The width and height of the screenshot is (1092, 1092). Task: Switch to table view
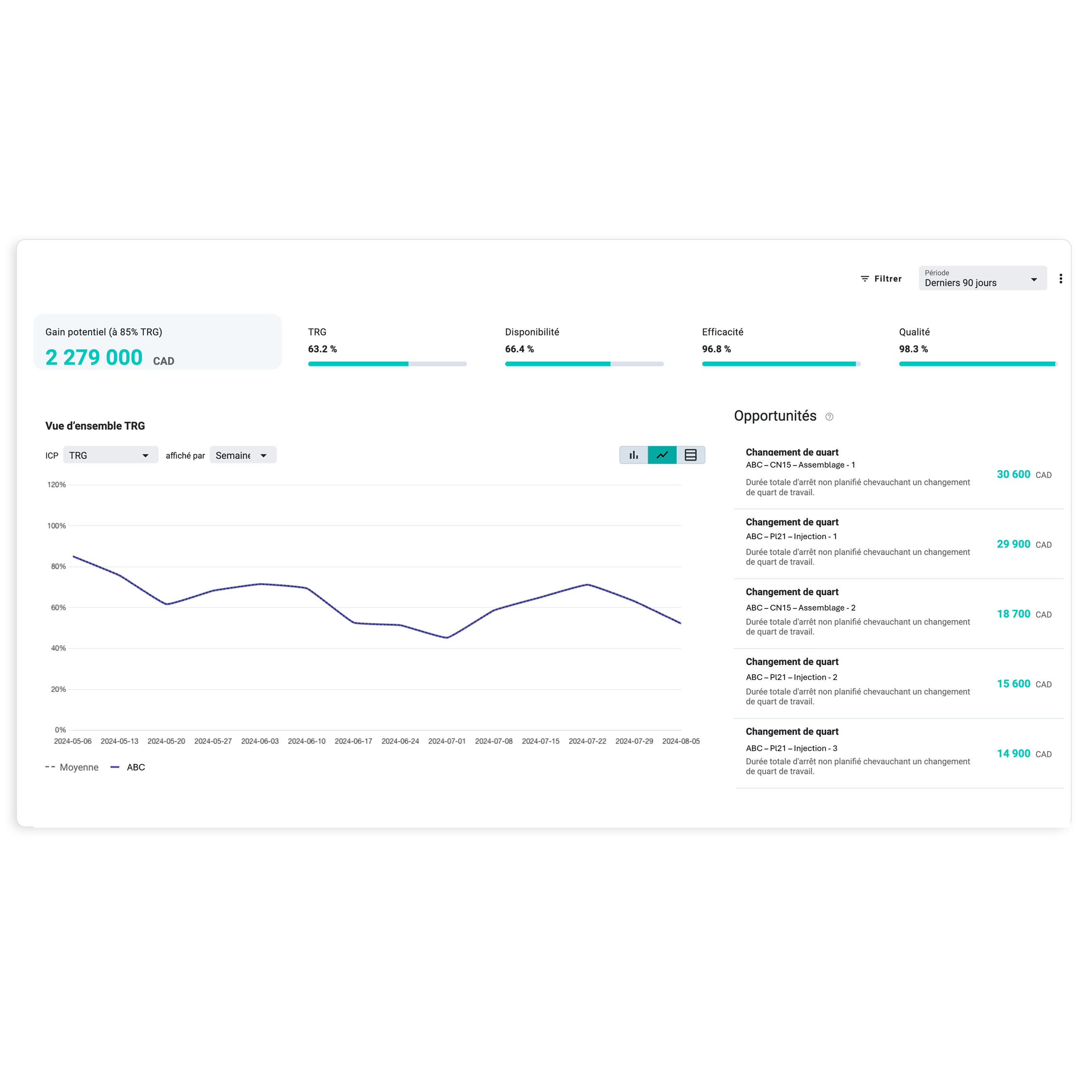691,455
